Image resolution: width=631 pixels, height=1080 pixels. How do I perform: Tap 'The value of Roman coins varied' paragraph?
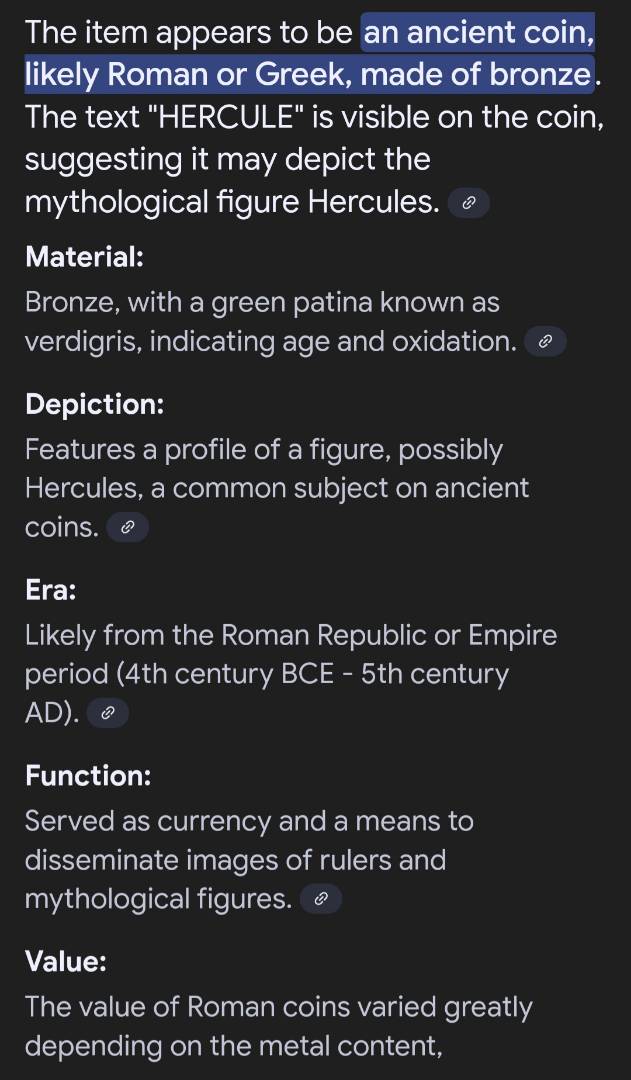278,1007
